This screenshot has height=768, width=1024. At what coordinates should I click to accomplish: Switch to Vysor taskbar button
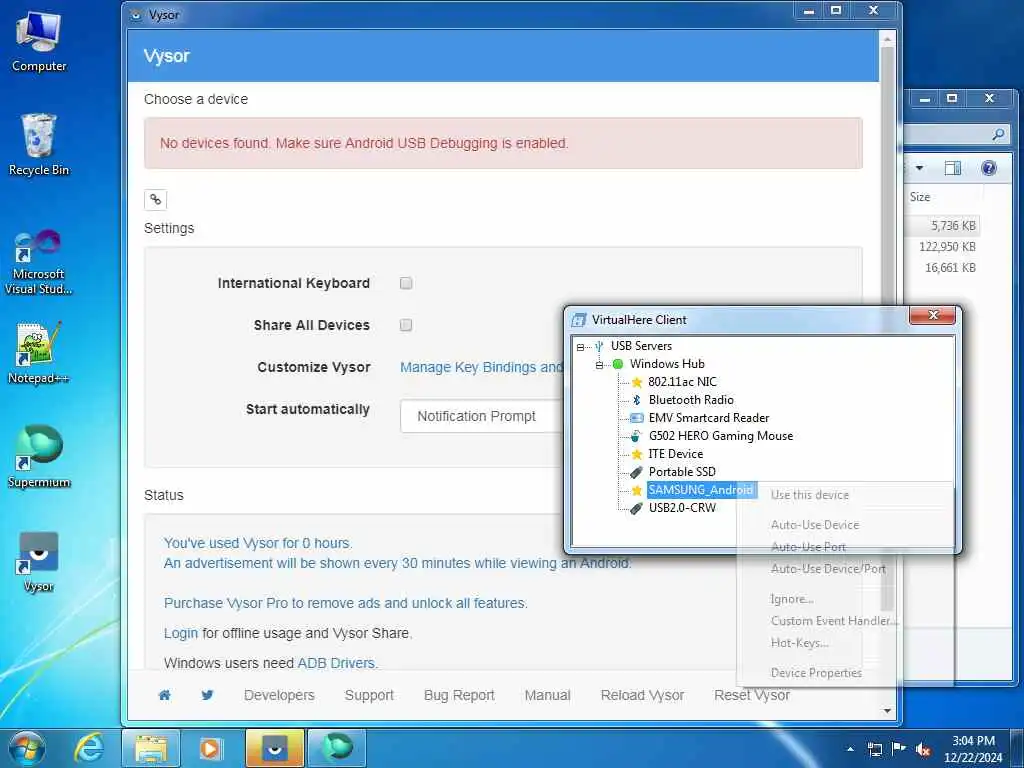point(274,748)
